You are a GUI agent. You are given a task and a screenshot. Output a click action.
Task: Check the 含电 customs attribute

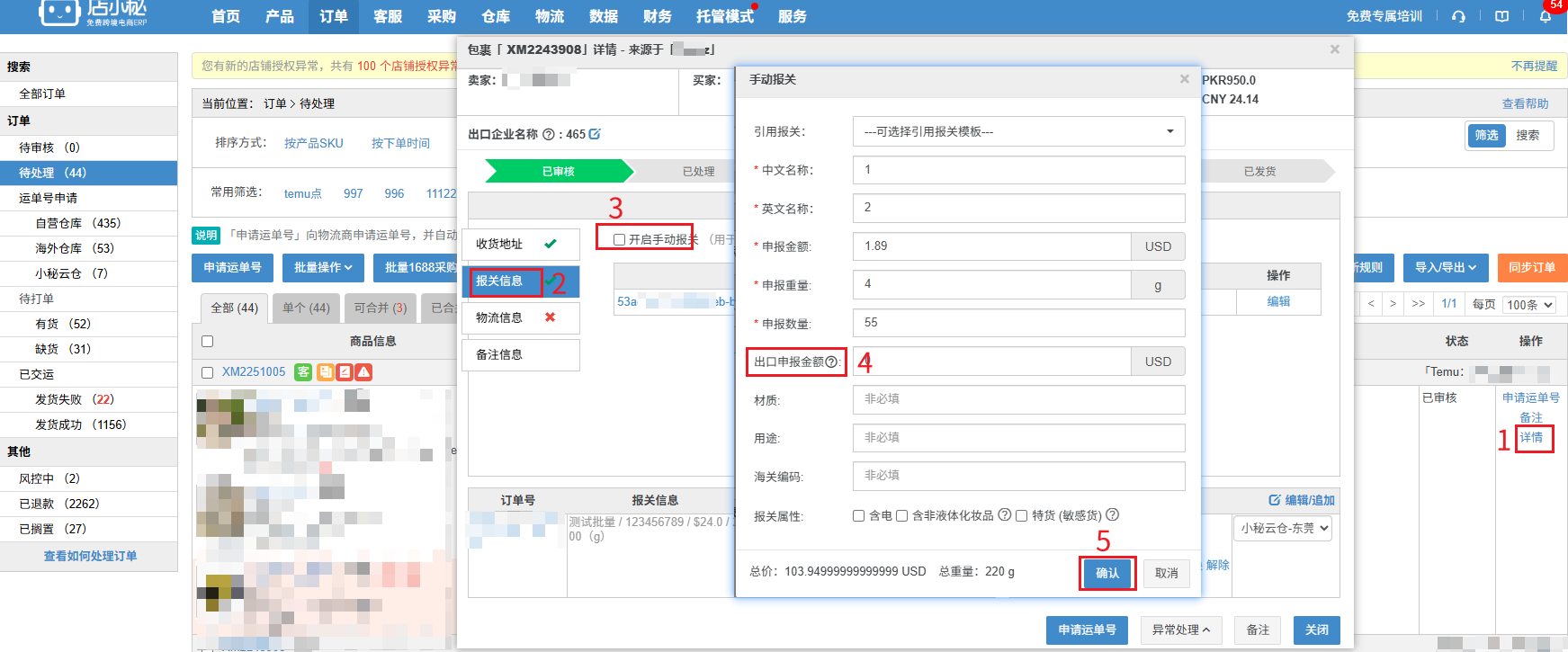pos(858,515)
